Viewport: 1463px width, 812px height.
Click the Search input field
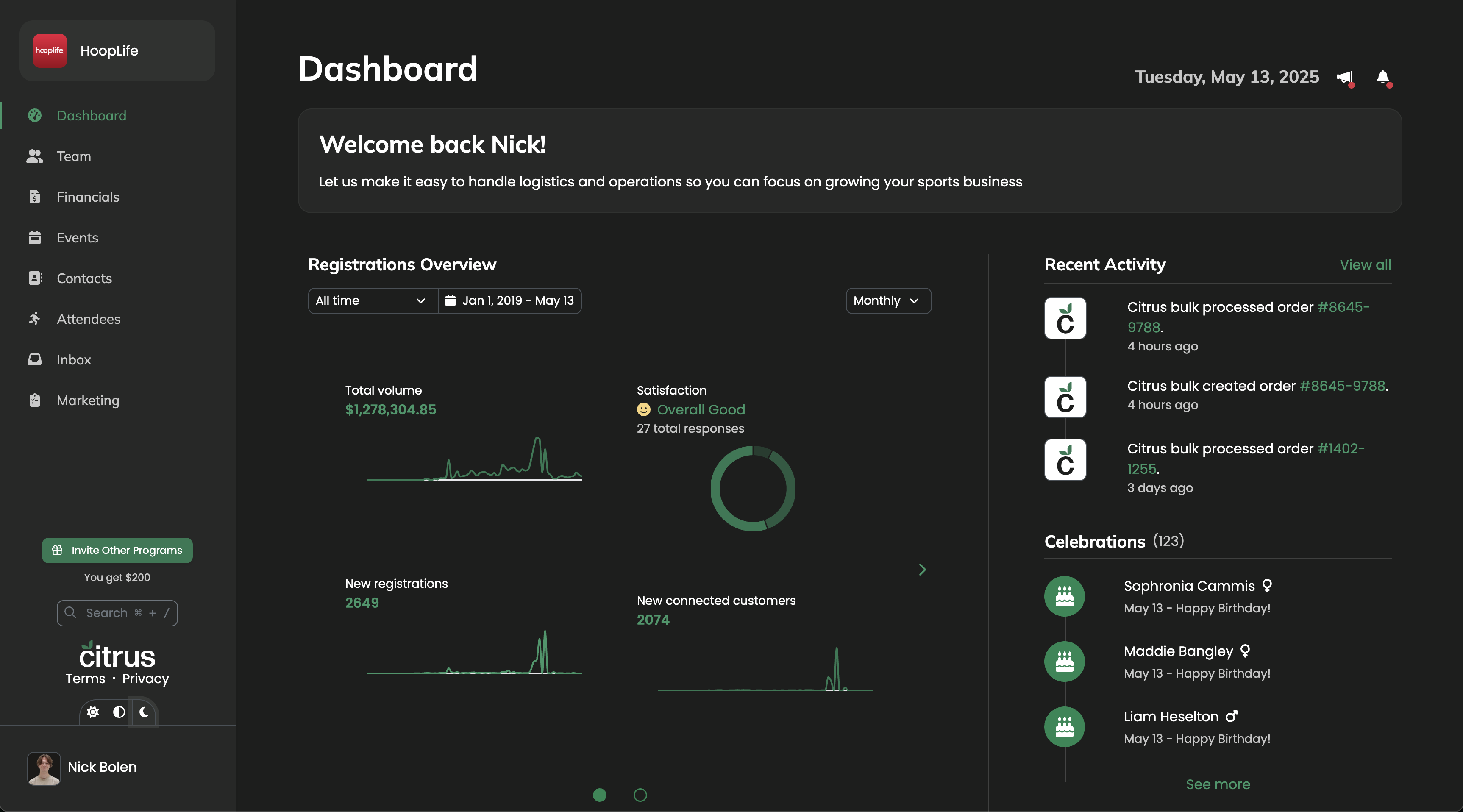117,613
